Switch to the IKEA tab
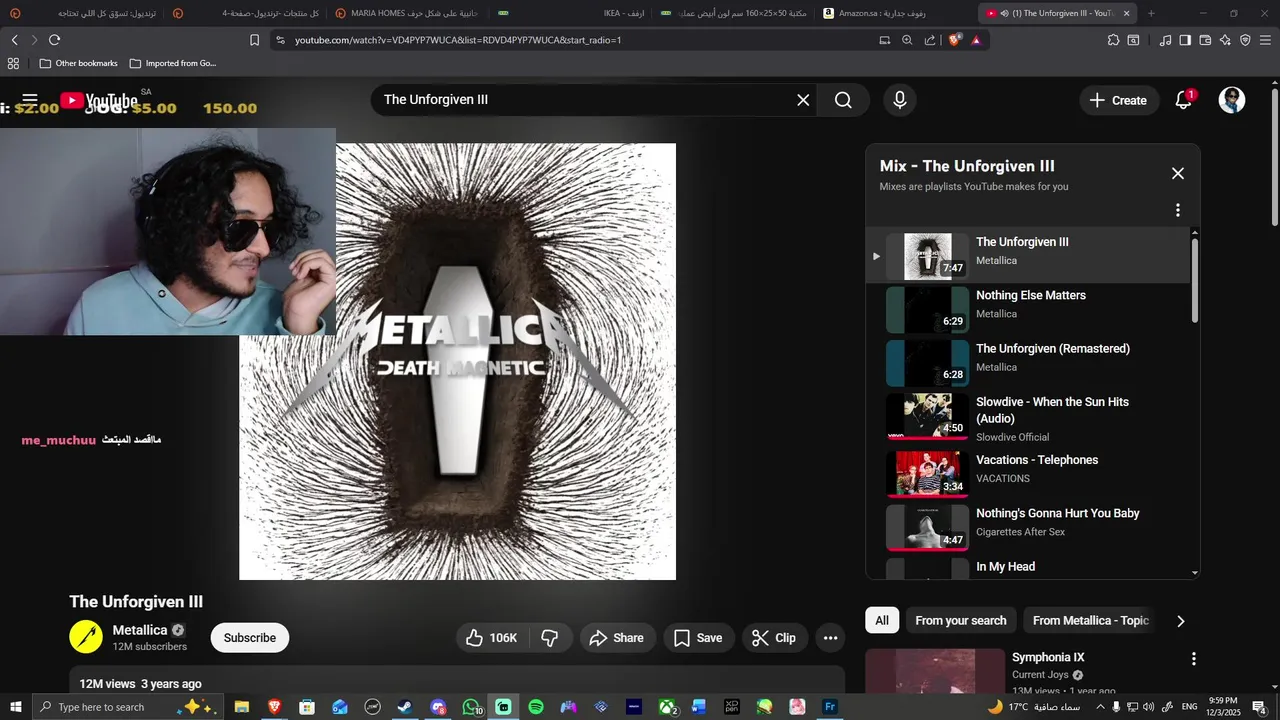This screenshot has height=720, width=1280. (572, 13)
